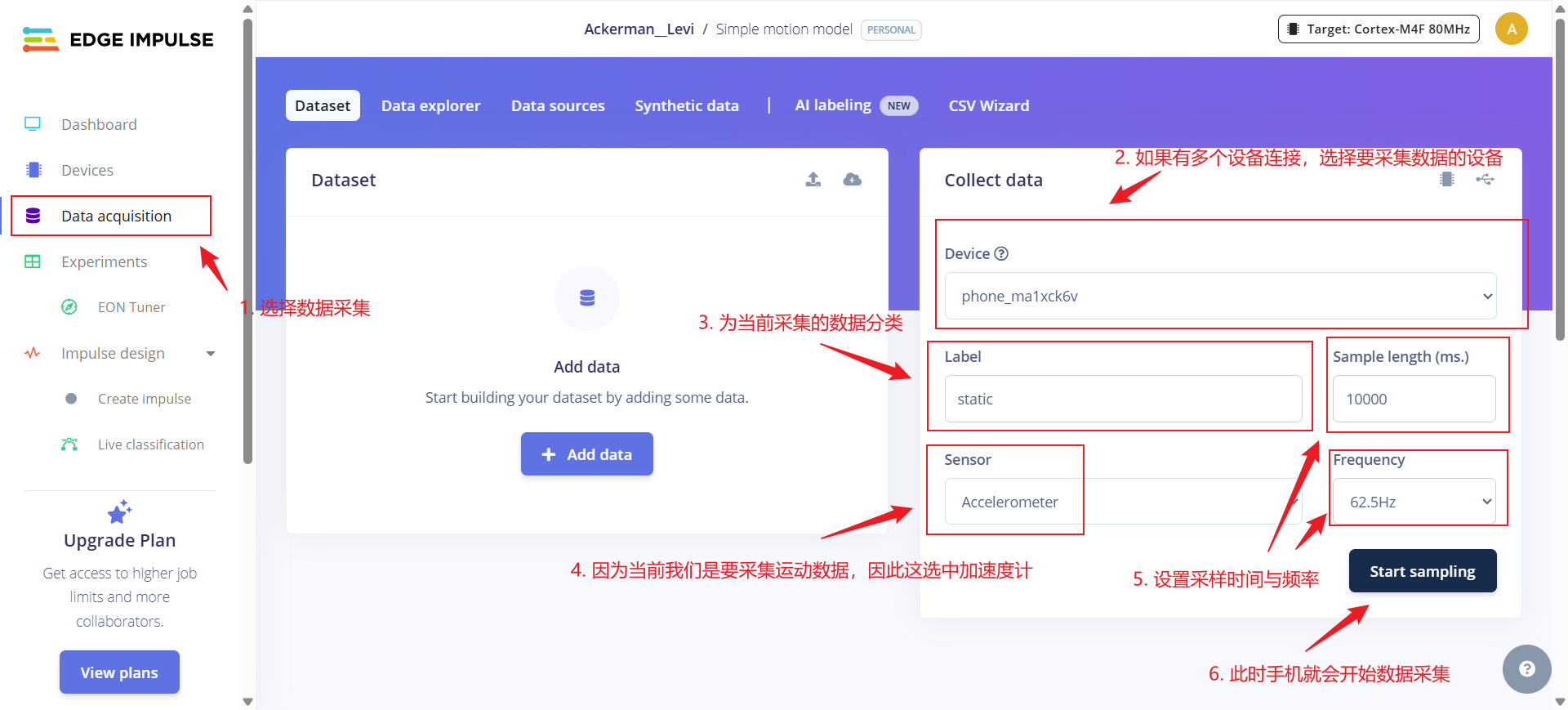Image resolution: width=1568 pixels, height=710 pixels.
Task: Open the Data sources tab
Action: [558, 105]
